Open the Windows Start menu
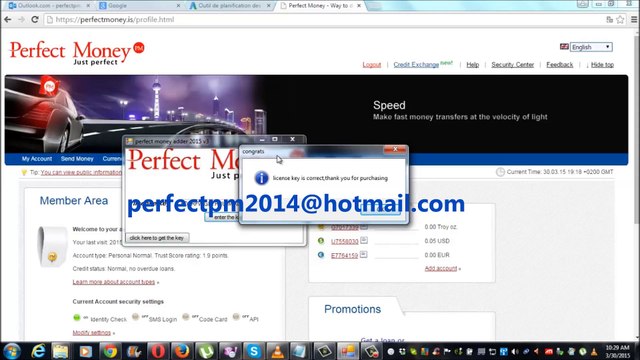Screen dimensions: 640x360 click(11, 351)
